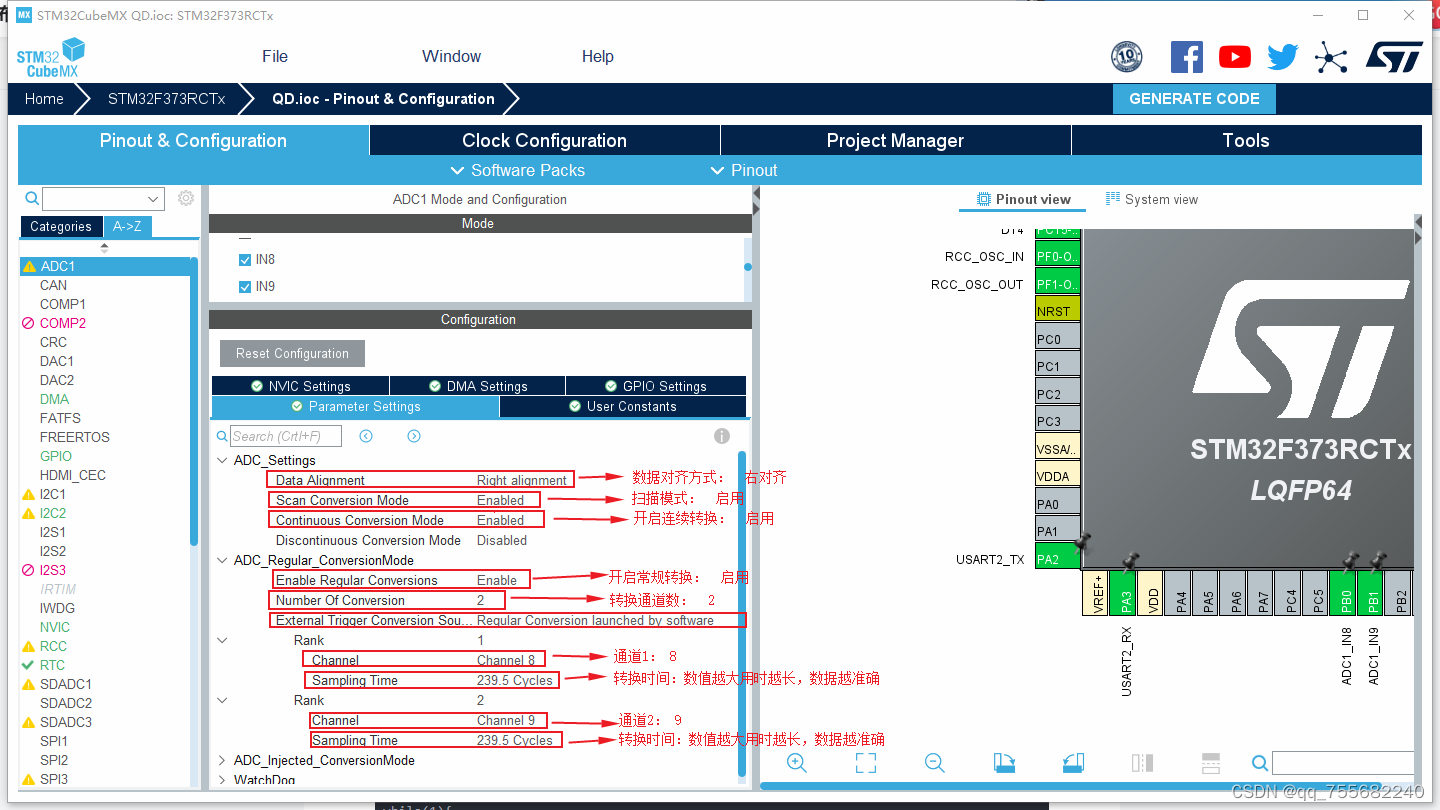
Task: Open the peripheral search combo box
Action: coord(103,199)
